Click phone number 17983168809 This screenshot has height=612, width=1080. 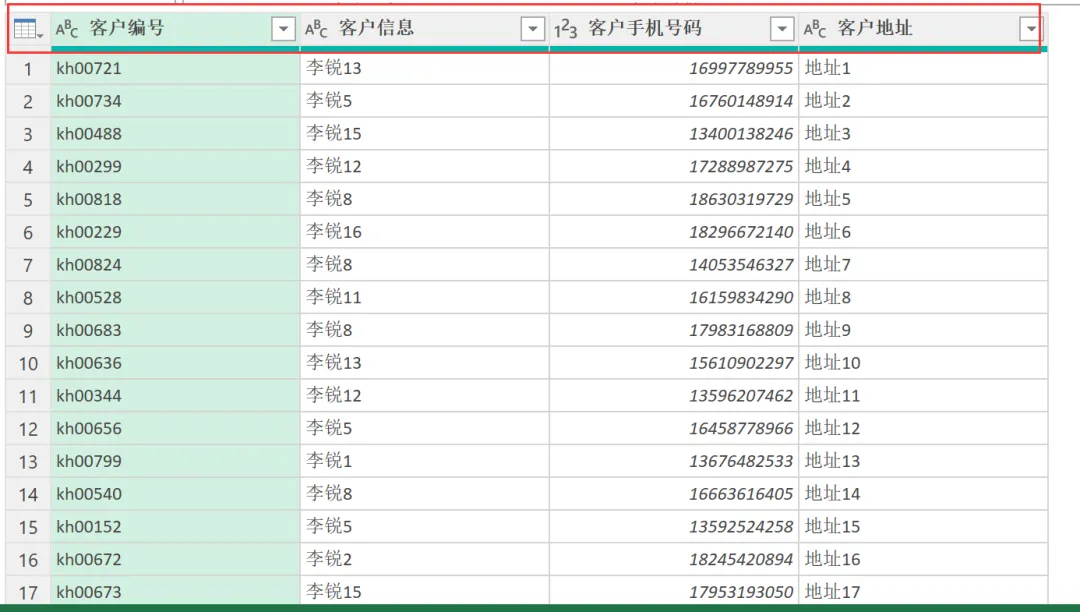pos(741,330)
